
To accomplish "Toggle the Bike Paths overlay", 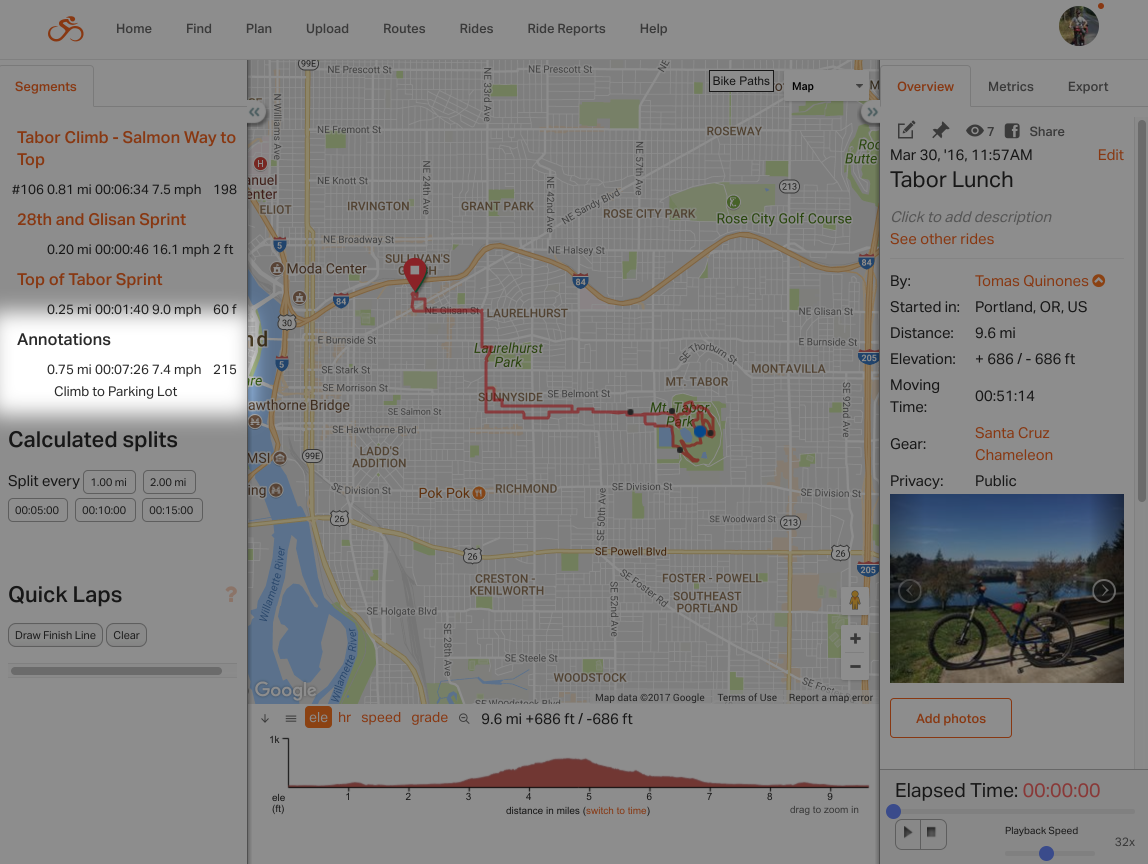I will [x=741, y=81].
